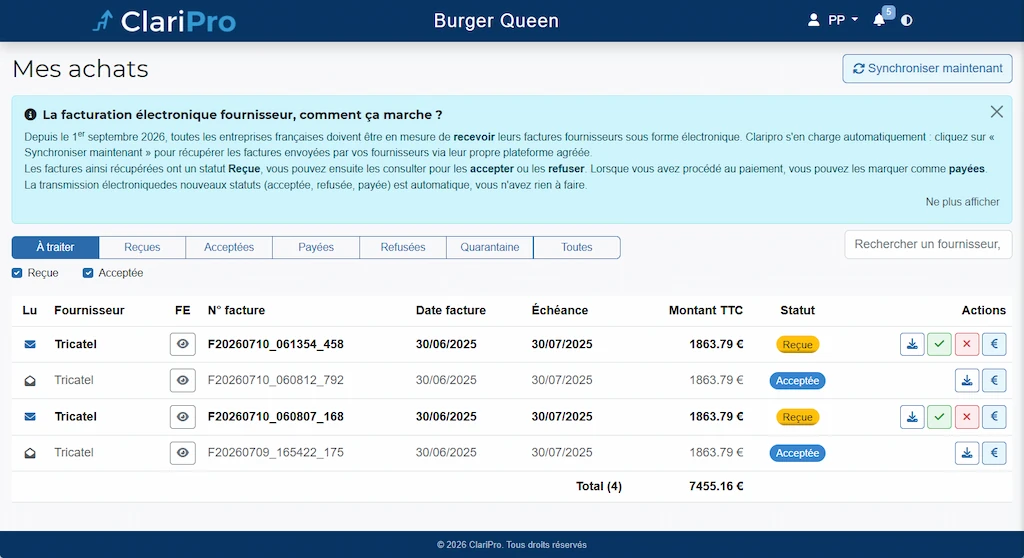Click unread envelope icon for invoice F20260710_061354_458
This screenshot has width=1024, height=558.
click(30, 344)
